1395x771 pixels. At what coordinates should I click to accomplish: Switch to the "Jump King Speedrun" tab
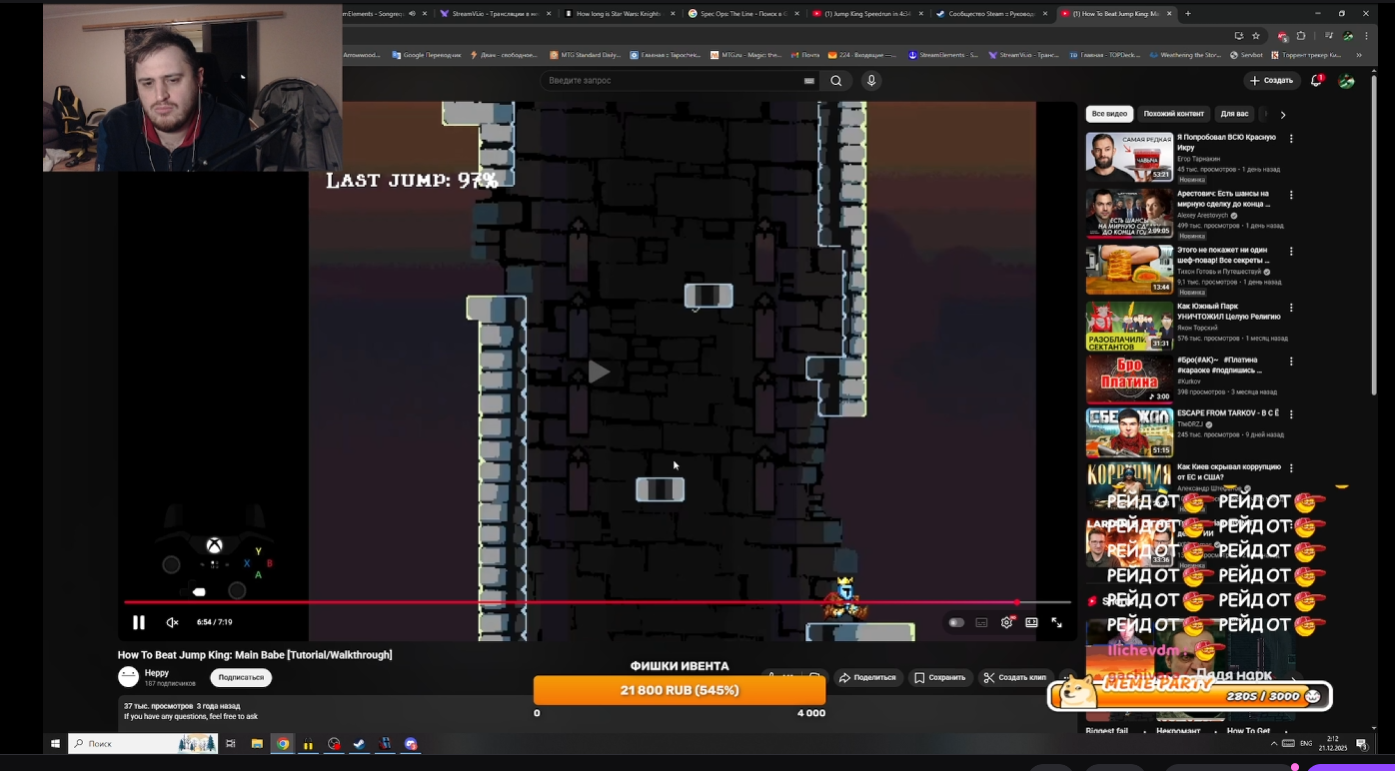click(x=865, y=13)
